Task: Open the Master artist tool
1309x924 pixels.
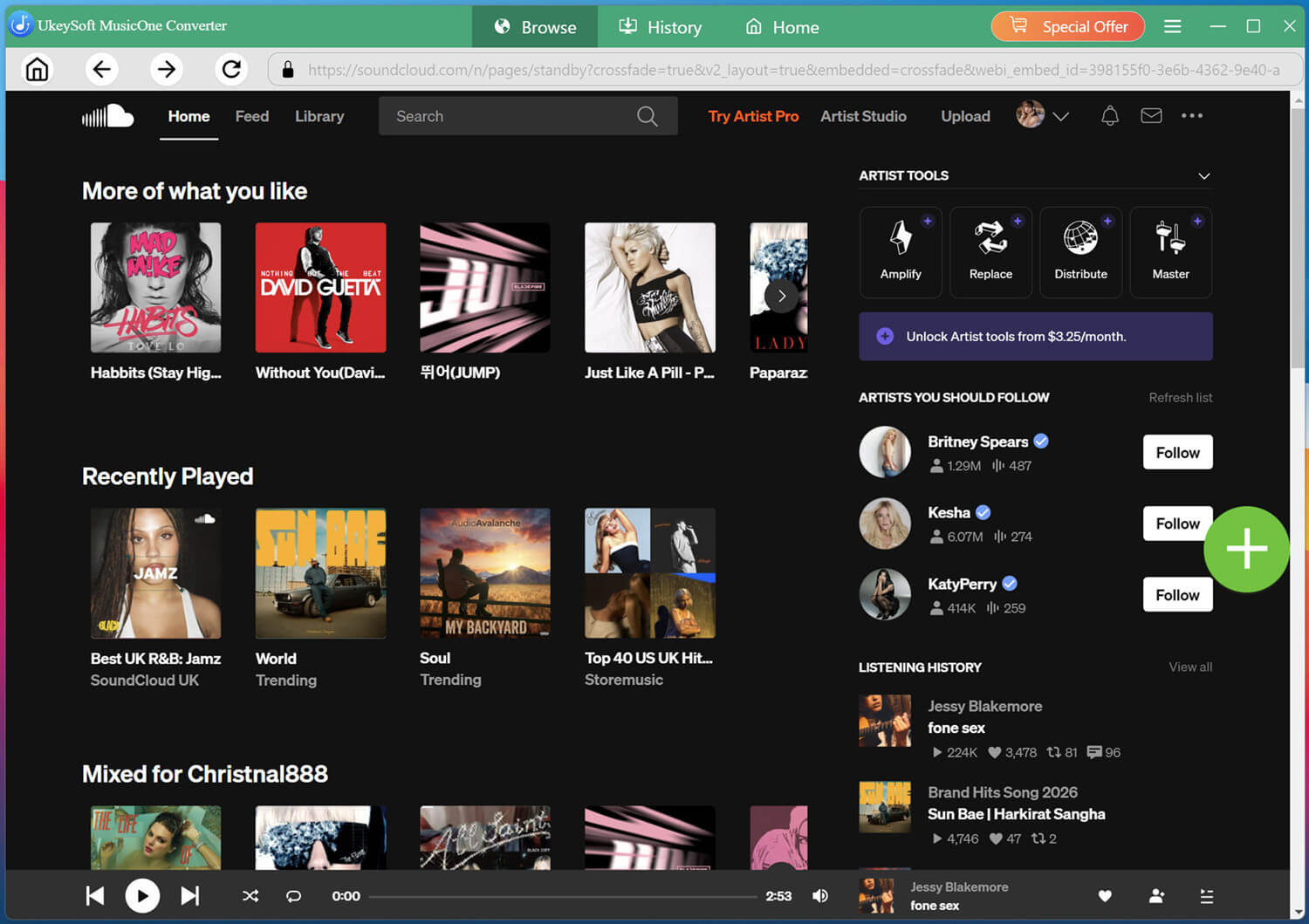Action: click(1170, 252)
